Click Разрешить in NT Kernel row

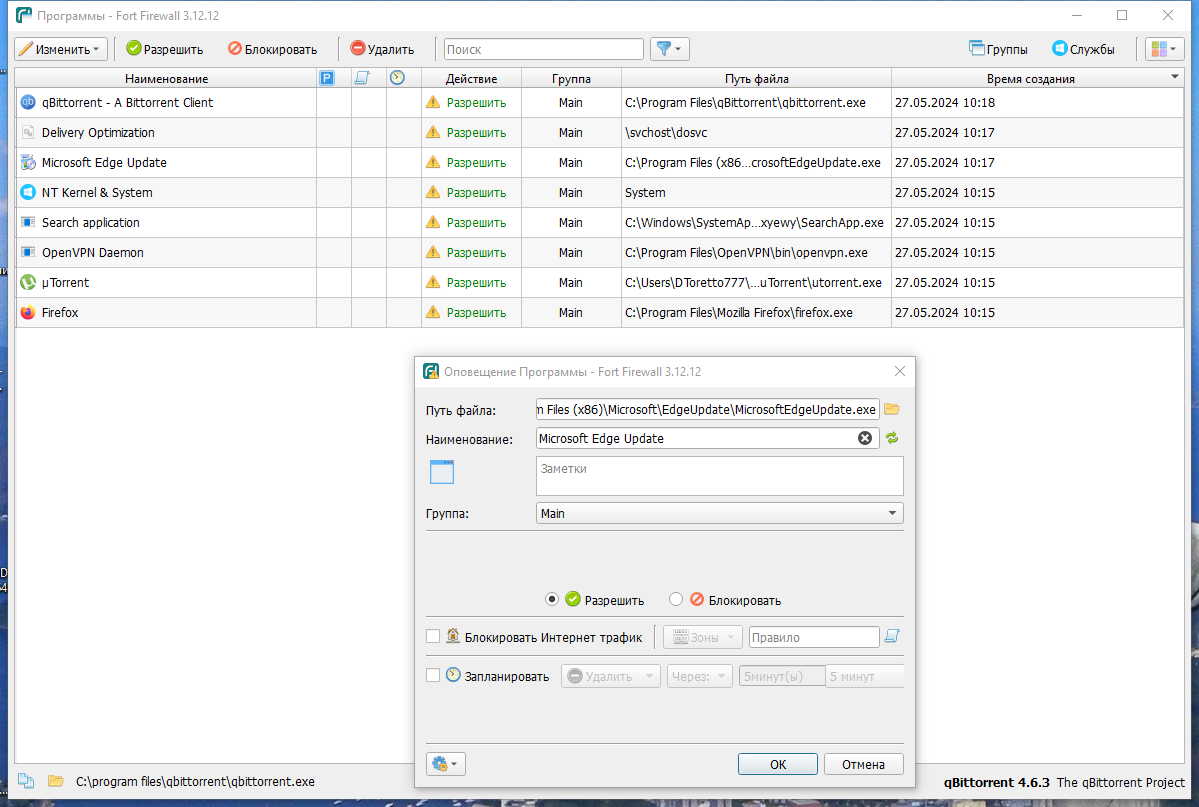(x=476, y=193)
